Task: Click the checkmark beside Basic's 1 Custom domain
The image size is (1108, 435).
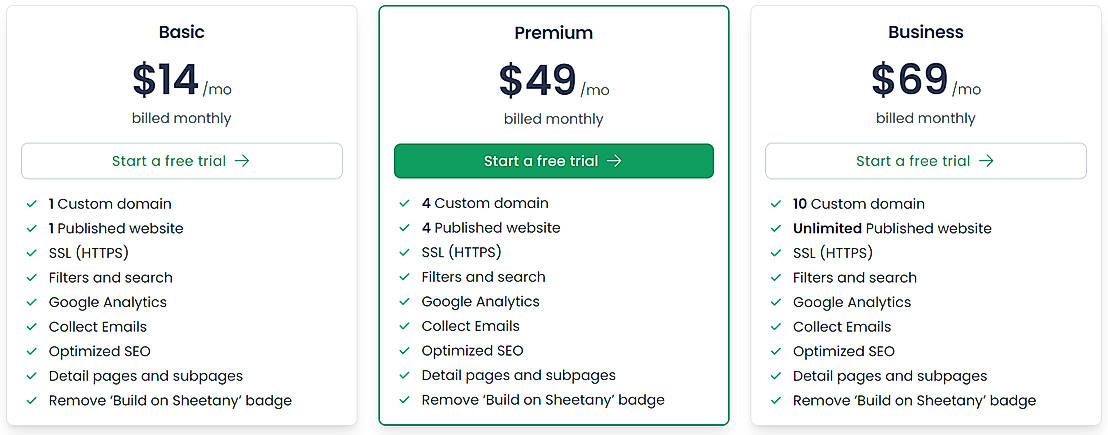Action: pos(32,204)
